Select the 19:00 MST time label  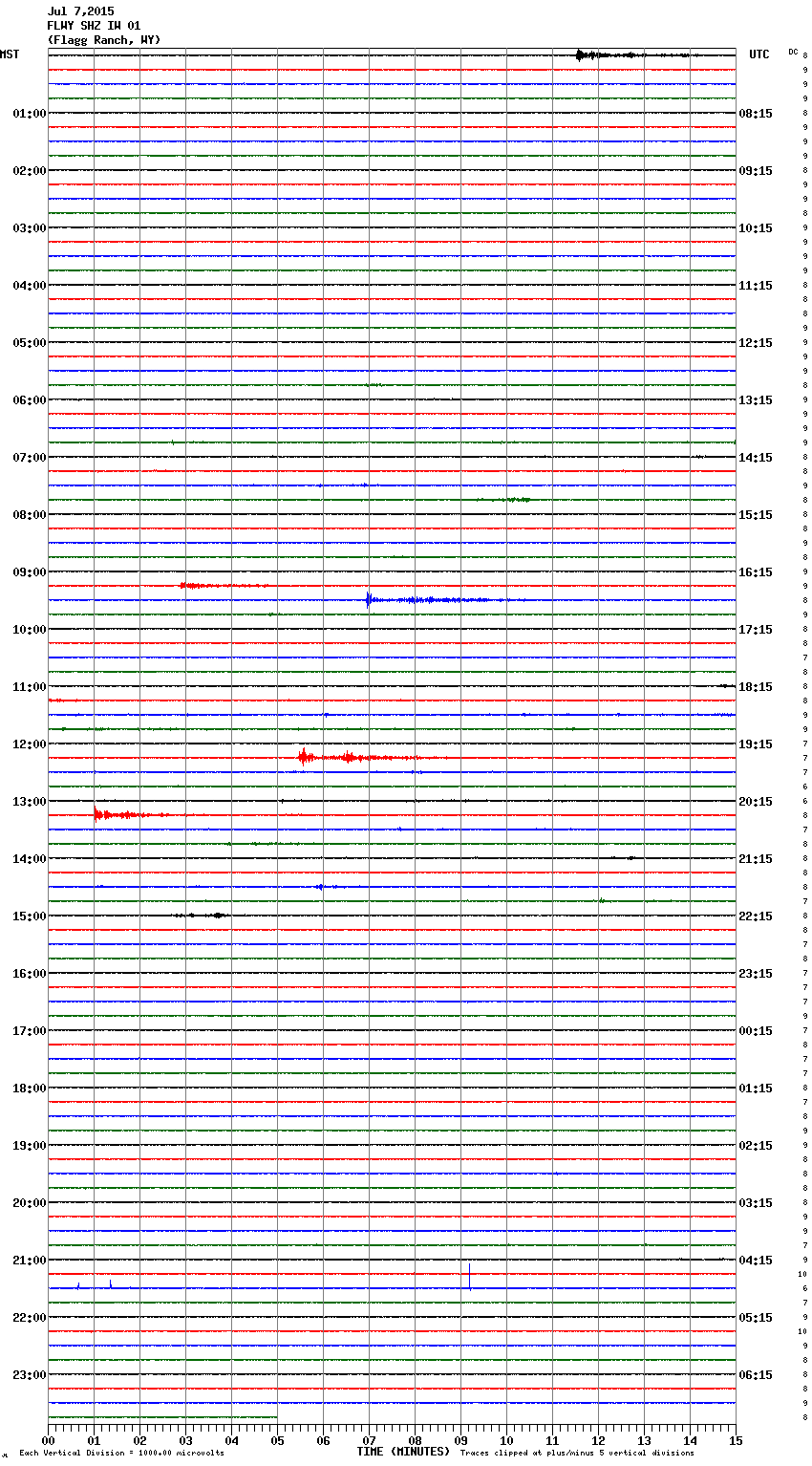coord(29,1146)
